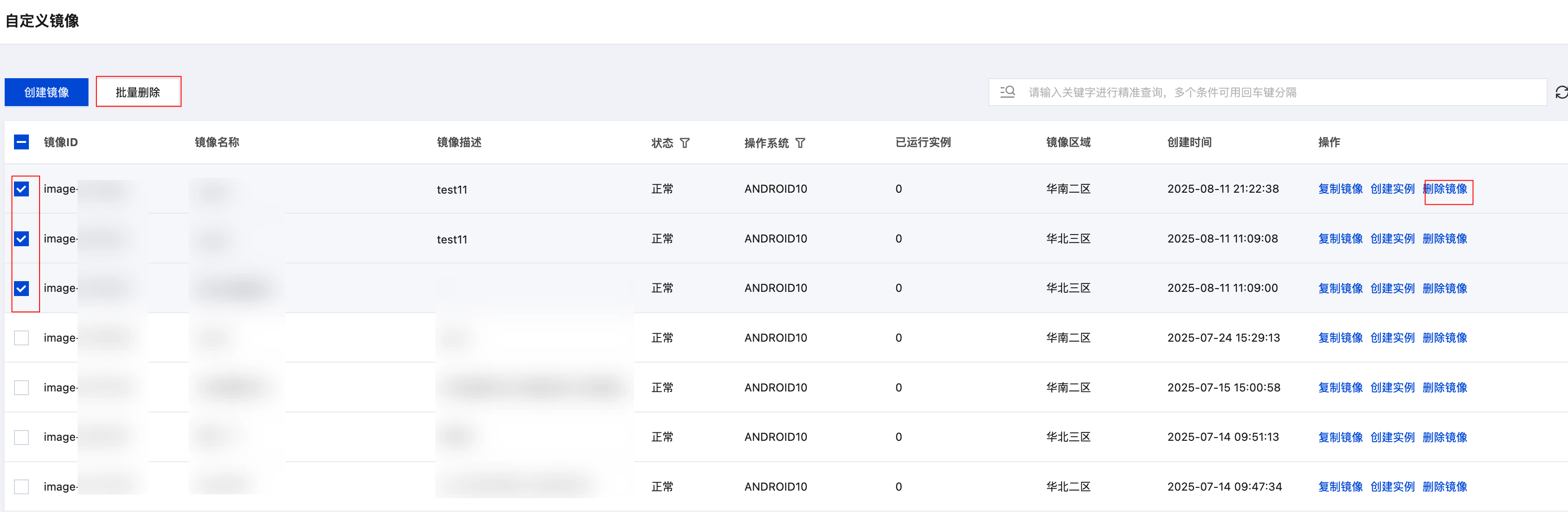The width and height of the screenshot is (1568, 512).
Task: Click 删除镜像 for the 11:09:00 image
Action: [x=1445, y=288]
